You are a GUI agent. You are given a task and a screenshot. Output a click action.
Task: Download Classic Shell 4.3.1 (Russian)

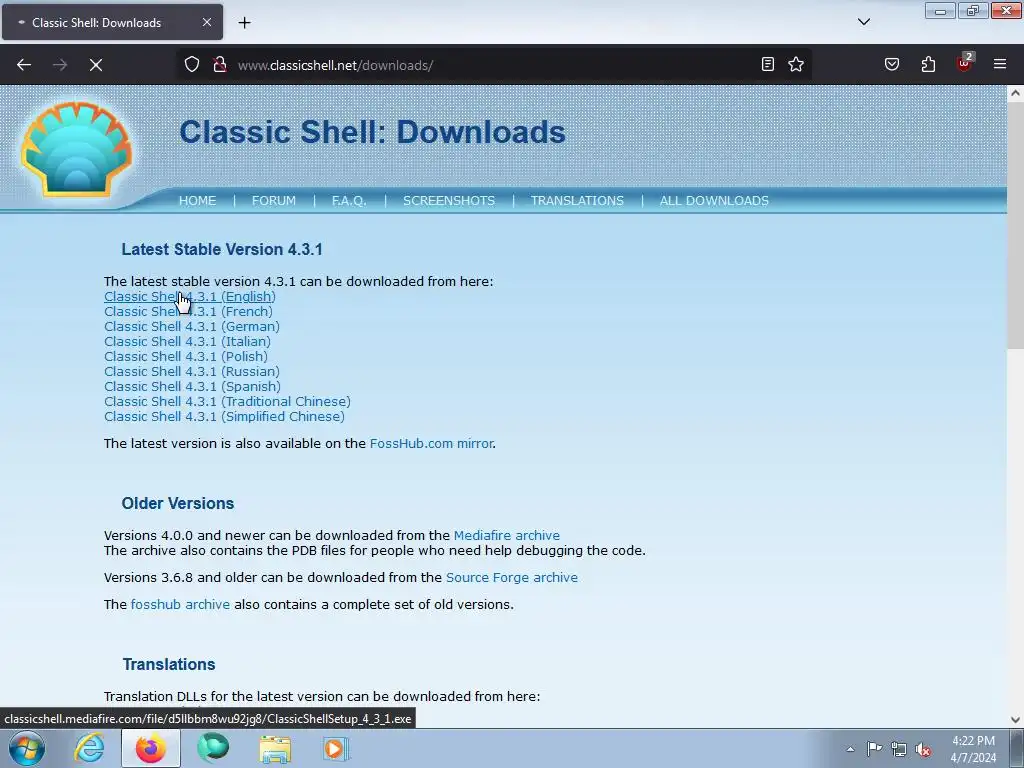[x=191, y=372]
